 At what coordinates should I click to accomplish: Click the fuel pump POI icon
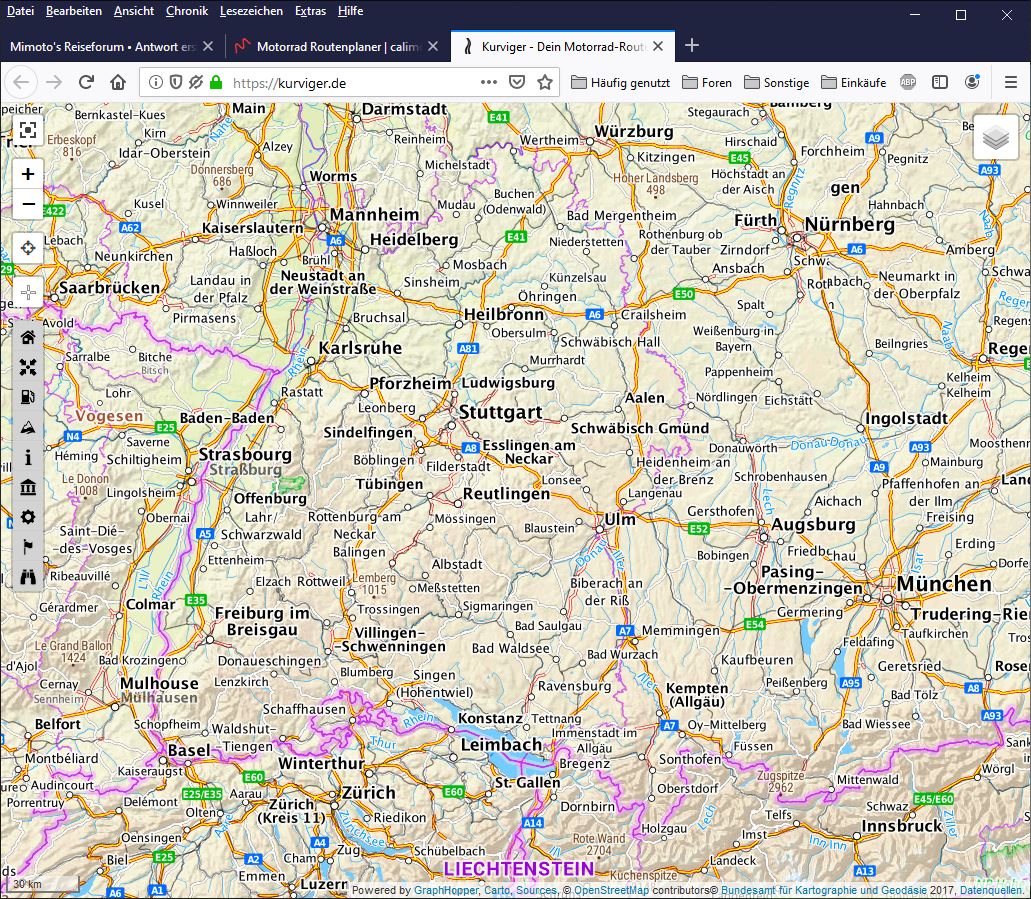point(28,397)
